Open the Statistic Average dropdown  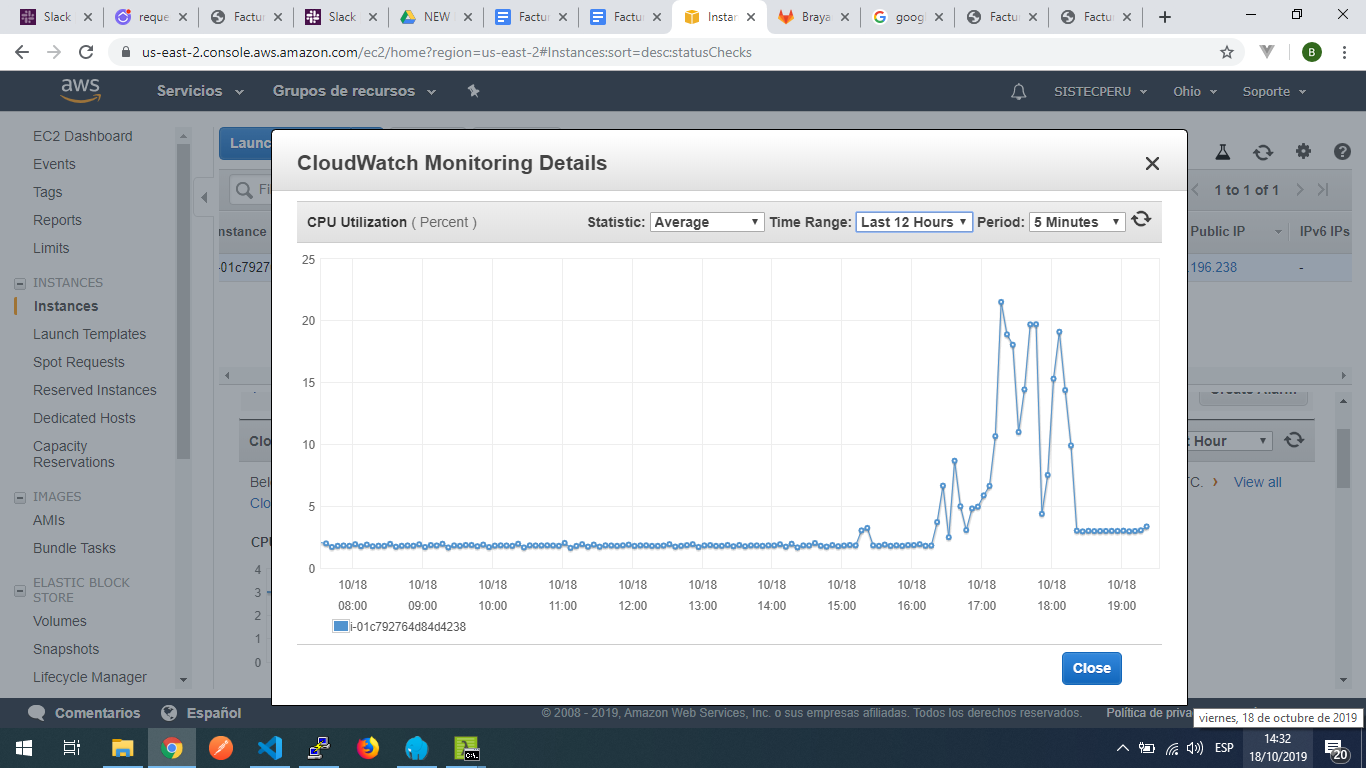pos(707,222)
